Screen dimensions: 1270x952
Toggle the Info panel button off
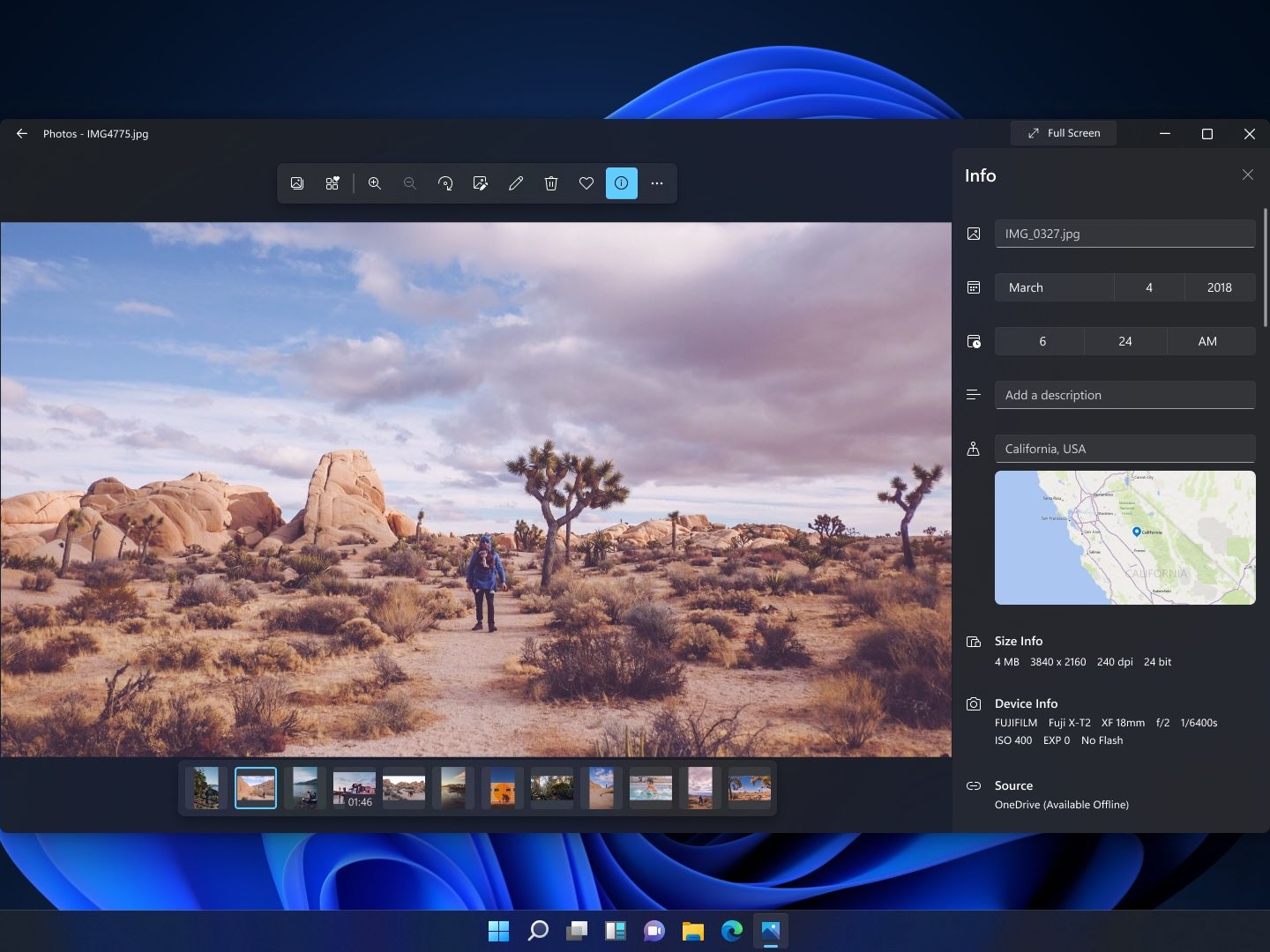point(622,183)
